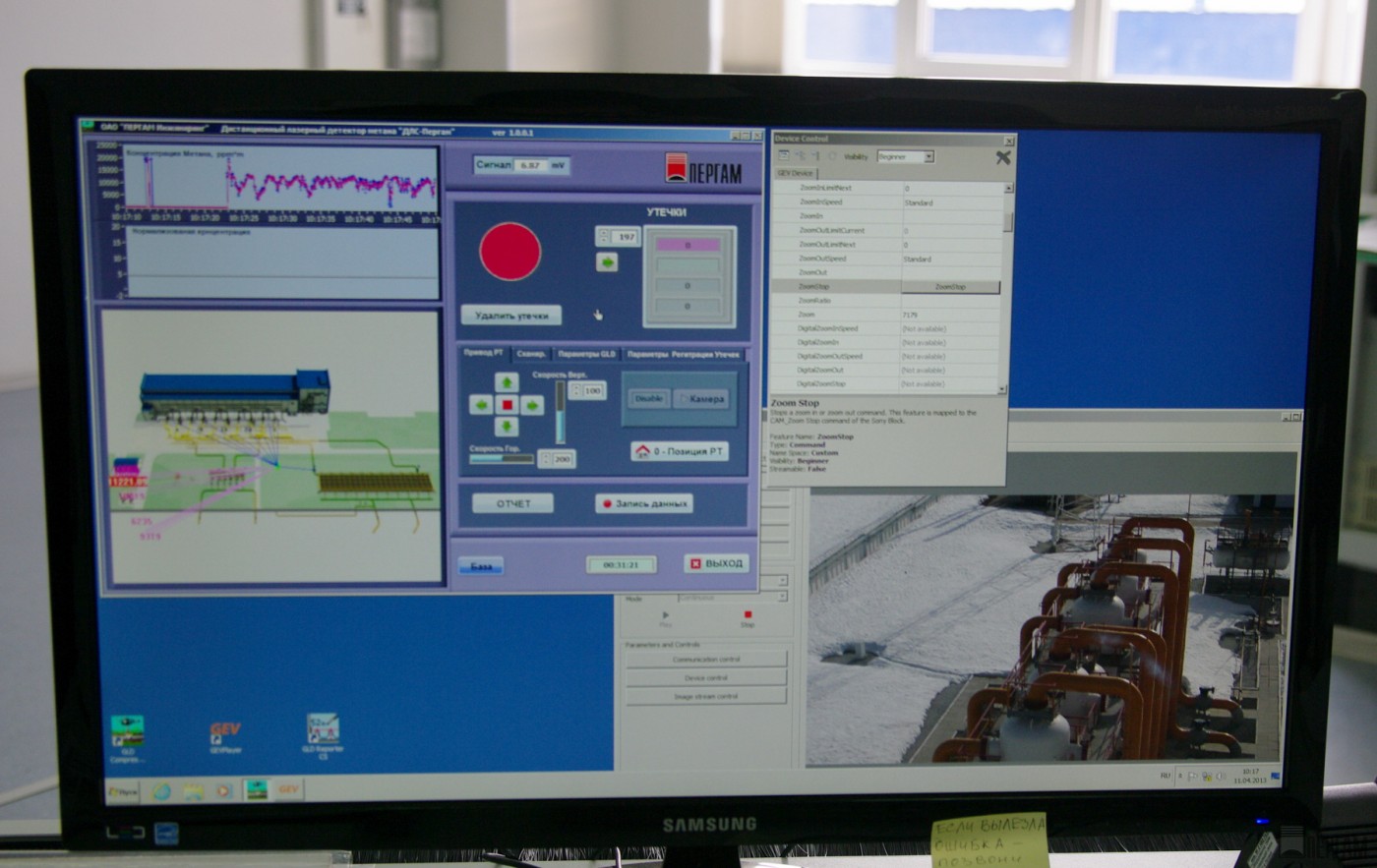1377x868 pixels.
Task: Click the Камера button
Action: coord(702,398)
